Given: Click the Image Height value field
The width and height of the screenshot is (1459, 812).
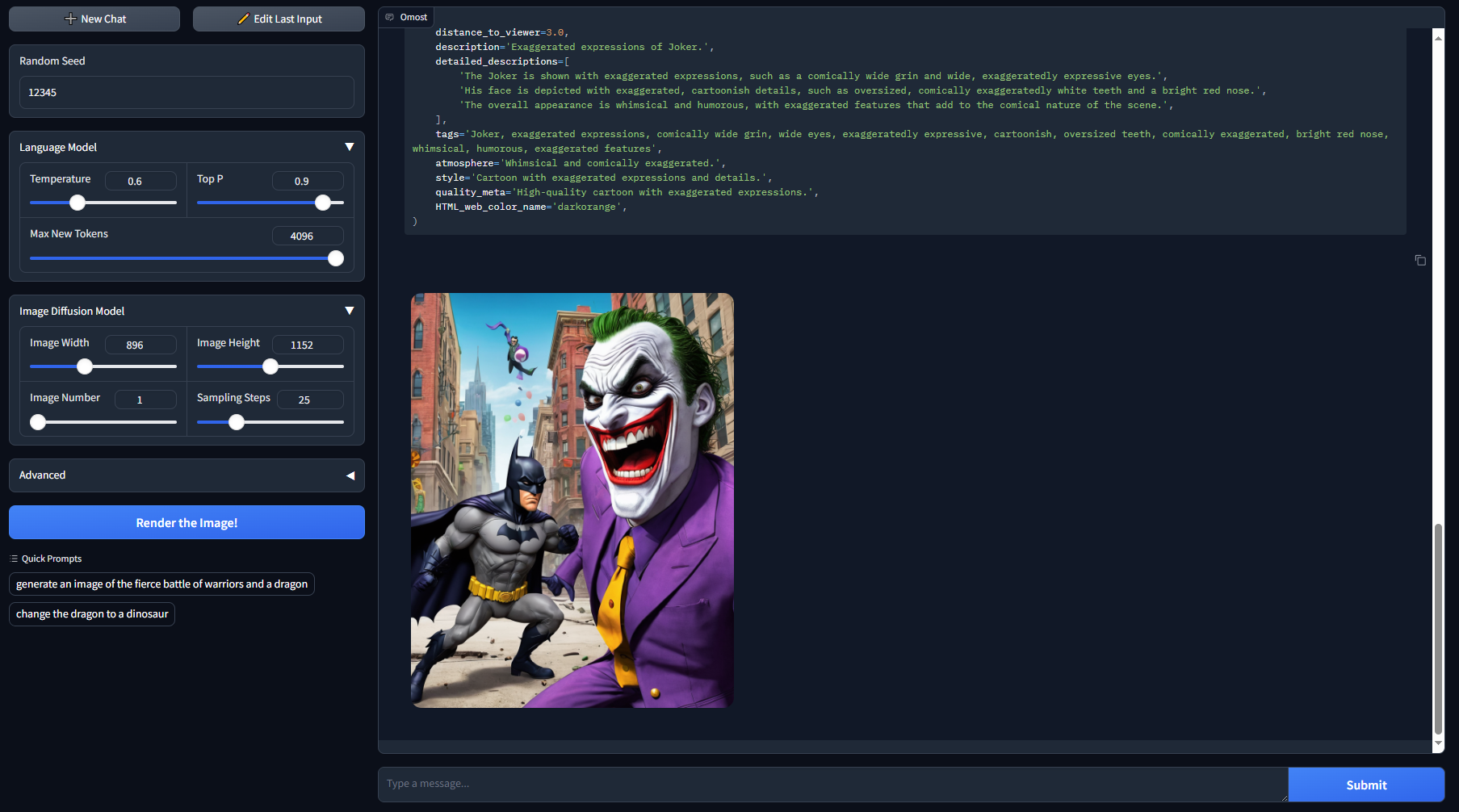Looking at the screenshot, I should 307,345.
